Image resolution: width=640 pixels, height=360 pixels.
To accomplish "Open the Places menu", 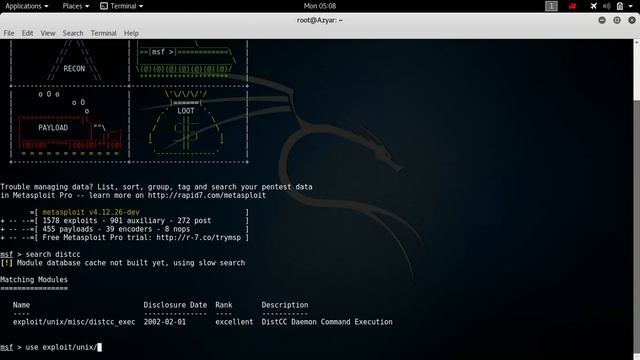I will tap(76, 6).
